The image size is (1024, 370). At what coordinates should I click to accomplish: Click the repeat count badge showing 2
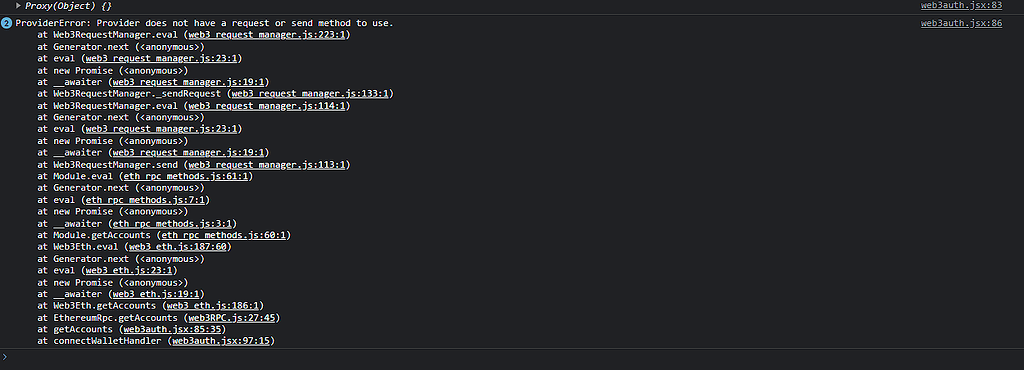(x=7, y=23)
